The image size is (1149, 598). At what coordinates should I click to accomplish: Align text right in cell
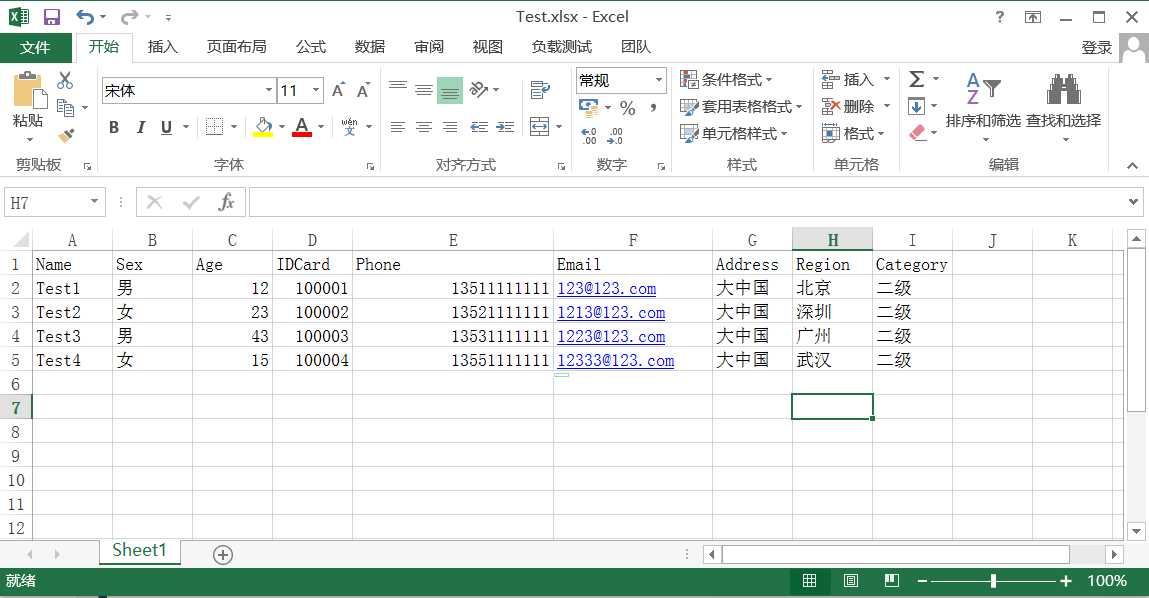[450, 127]
